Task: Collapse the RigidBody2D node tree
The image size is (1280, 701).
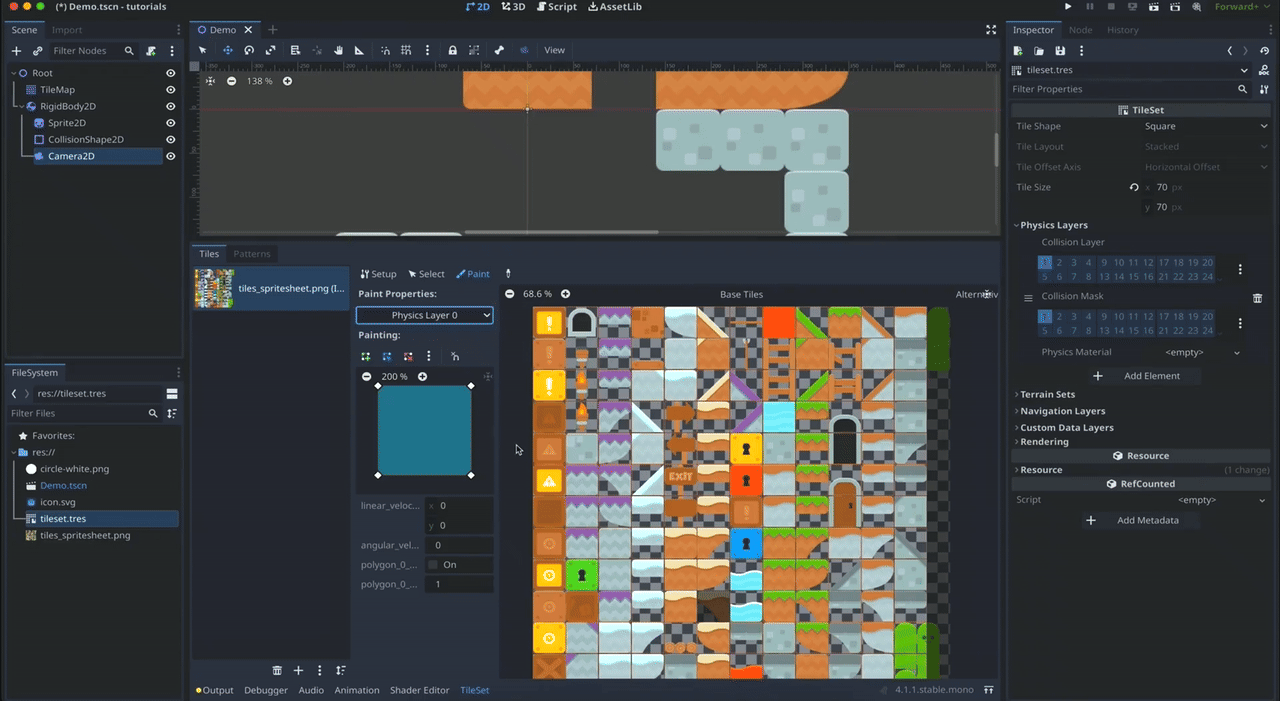Action: point(20,106)
